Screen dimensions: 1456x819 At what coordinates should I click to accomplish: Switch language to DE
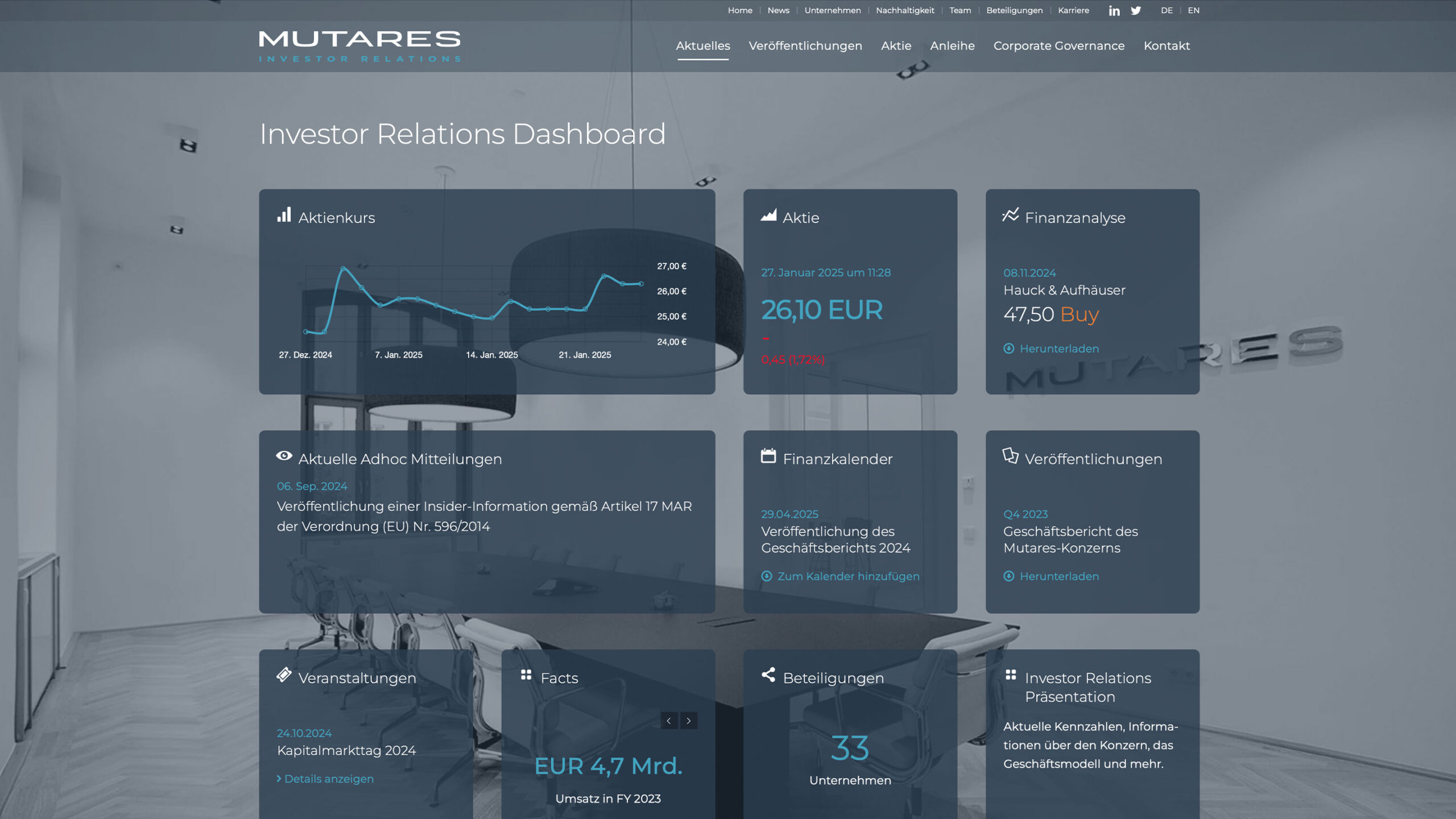pyautogui.click(x=1166, y=11)
